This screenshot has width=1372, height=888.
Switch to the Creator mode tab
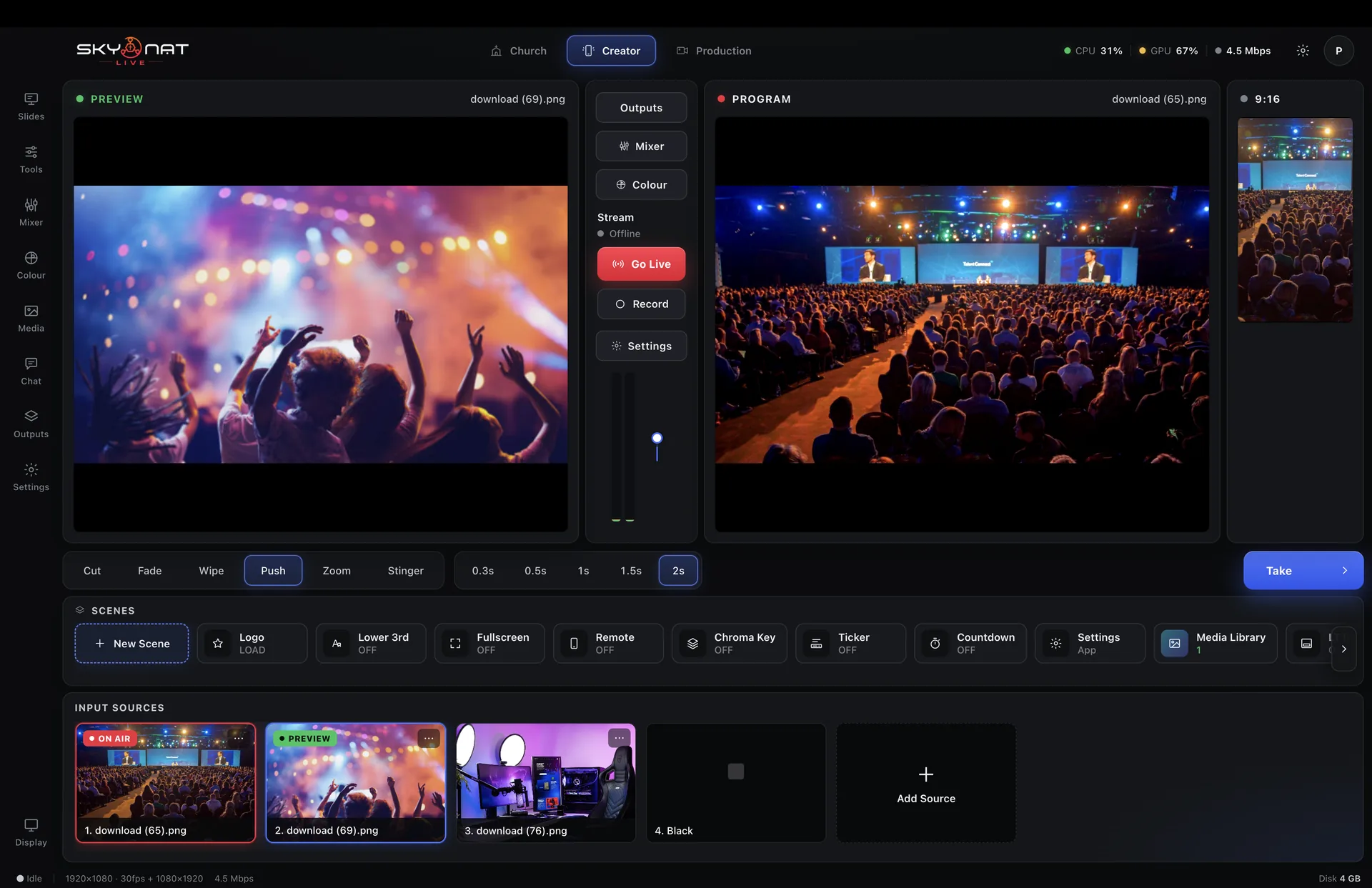point(611,51)
